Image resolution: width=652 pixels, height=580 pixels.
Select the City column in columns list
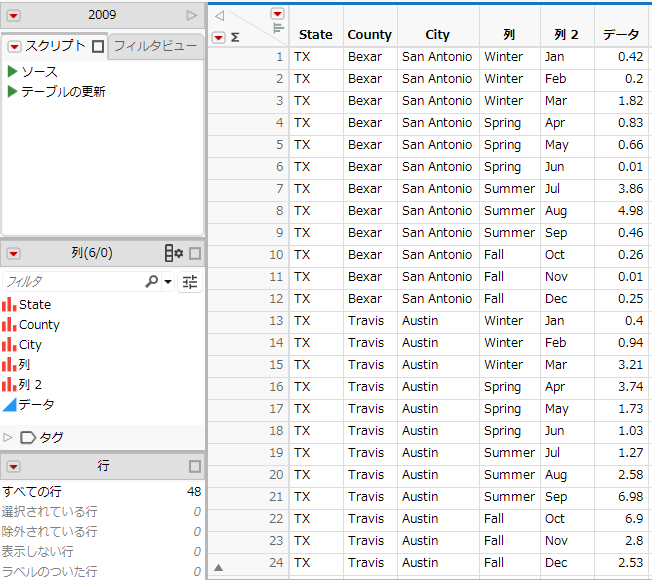30,345
